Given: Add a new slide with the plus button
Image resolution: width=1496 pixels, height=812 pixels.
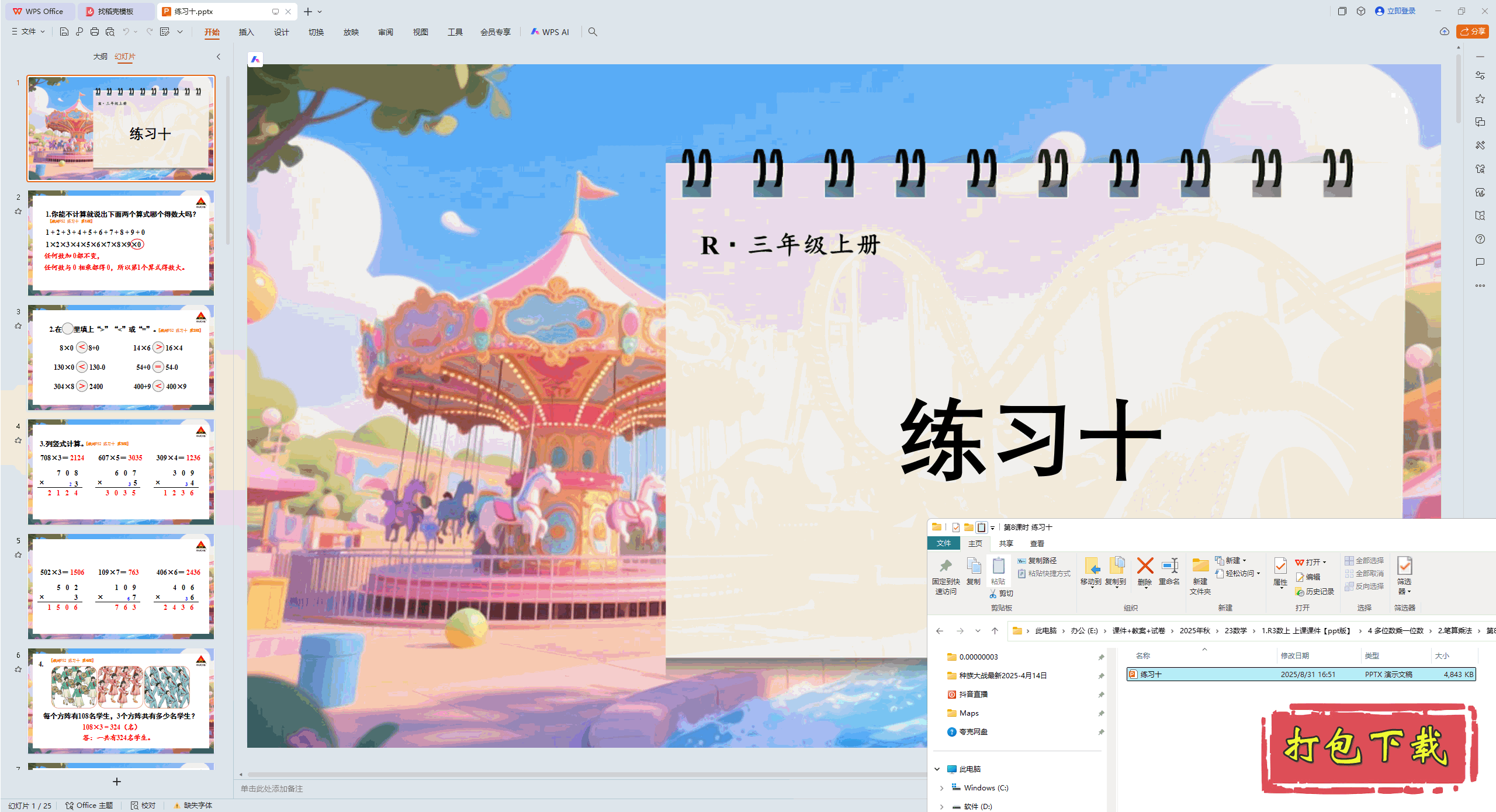Looking at the screenshot, I should (117, 782).
